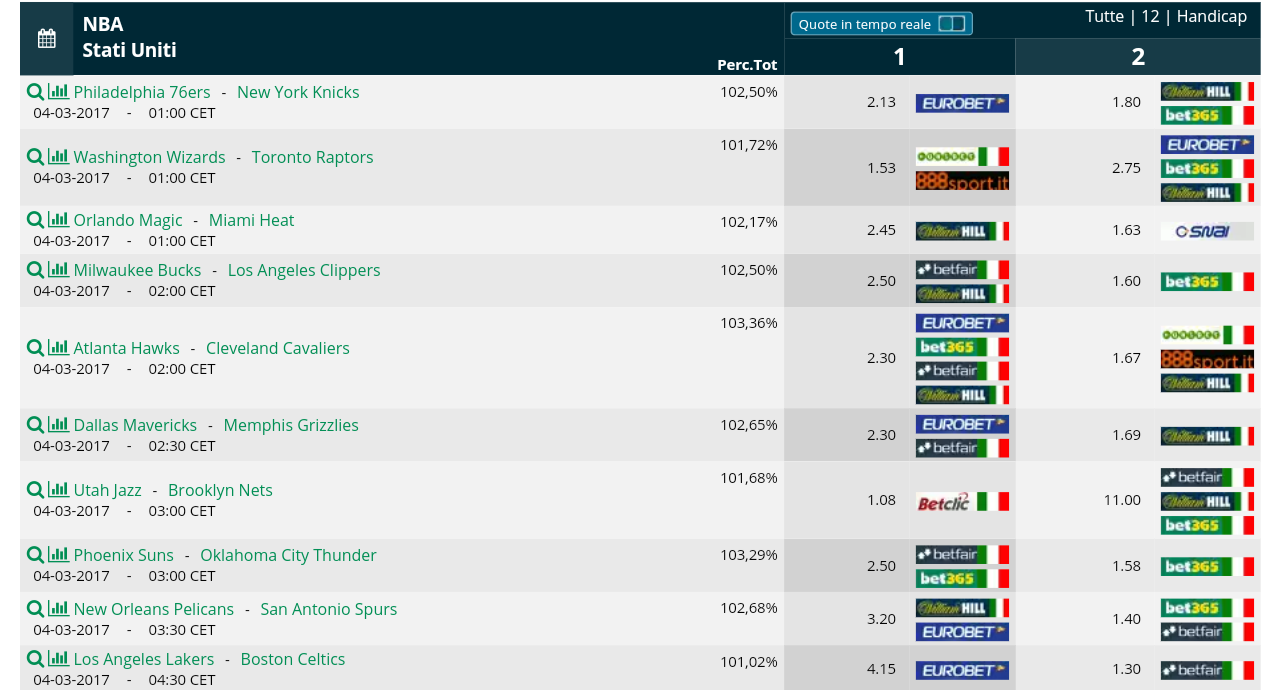This screenshot has height=690, width=1279.
Task: Click the 103,36% percentage for Atlanta Hawks
Action: [749, 323]
